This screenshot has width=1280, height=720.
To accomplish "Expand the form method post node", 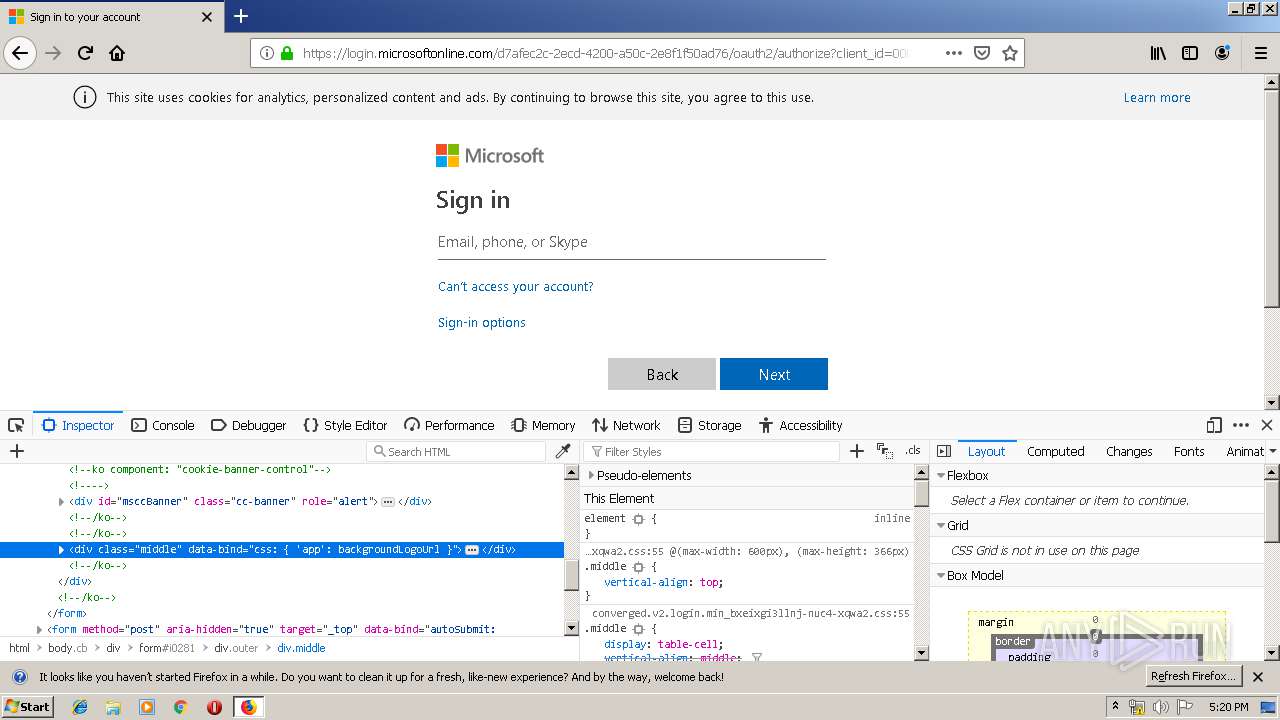I will coord(40,630).
